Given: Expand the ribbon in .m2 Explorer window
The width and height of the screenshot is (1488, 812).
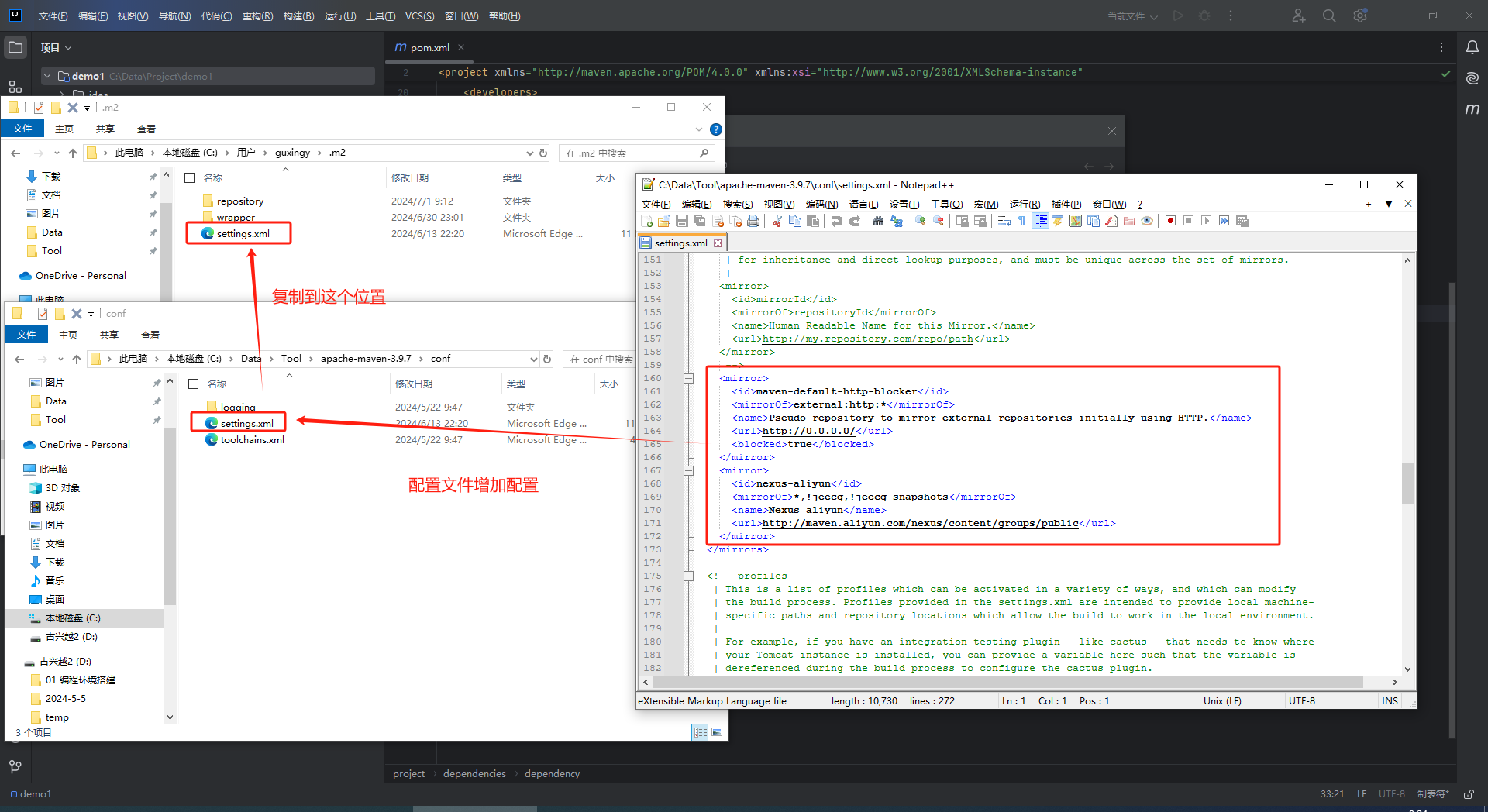Looking at the screenshot, I should [699, 129].
